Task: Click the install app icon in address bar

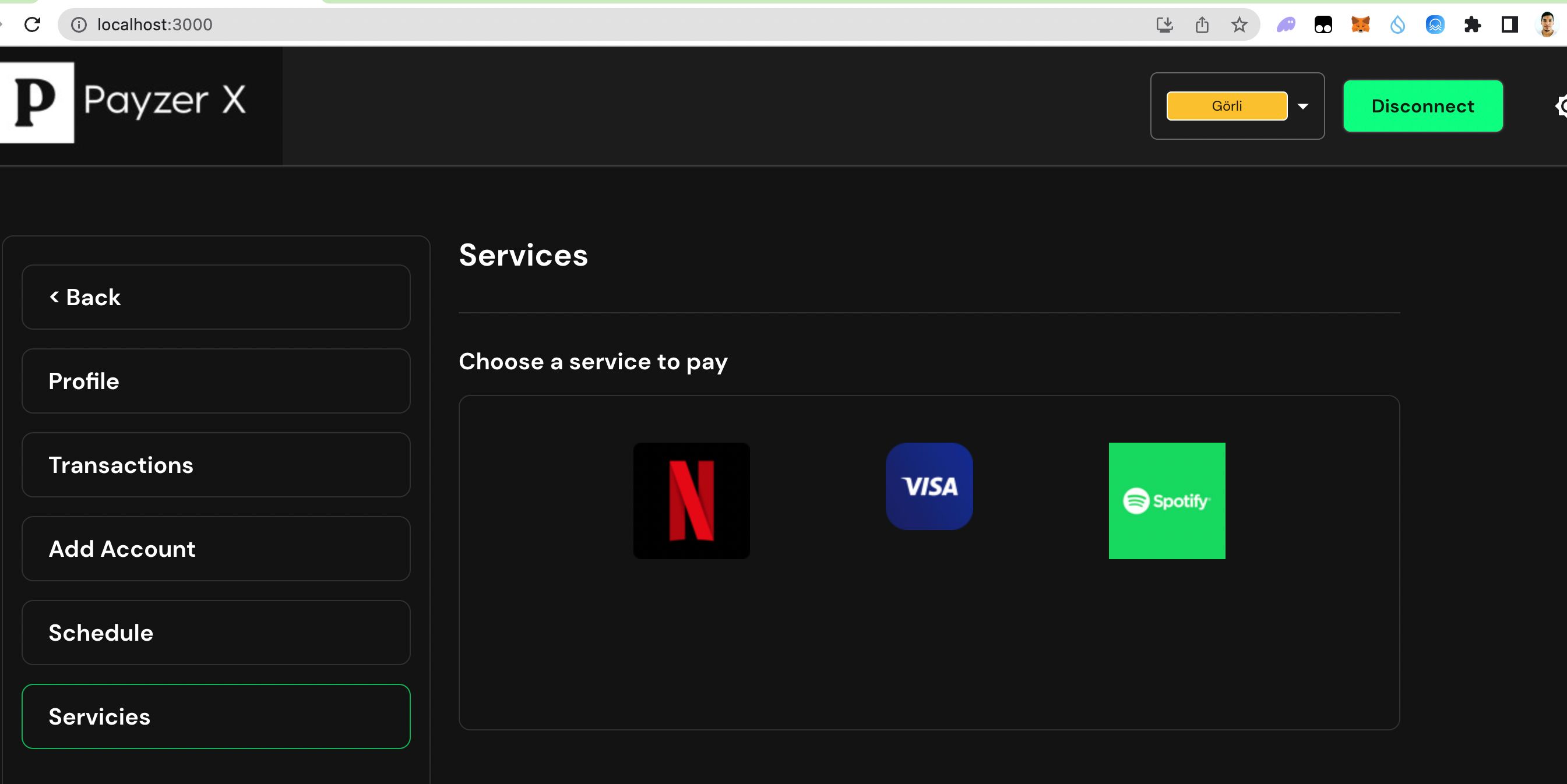Action: pyautogui.click(x=1164, y=24)
